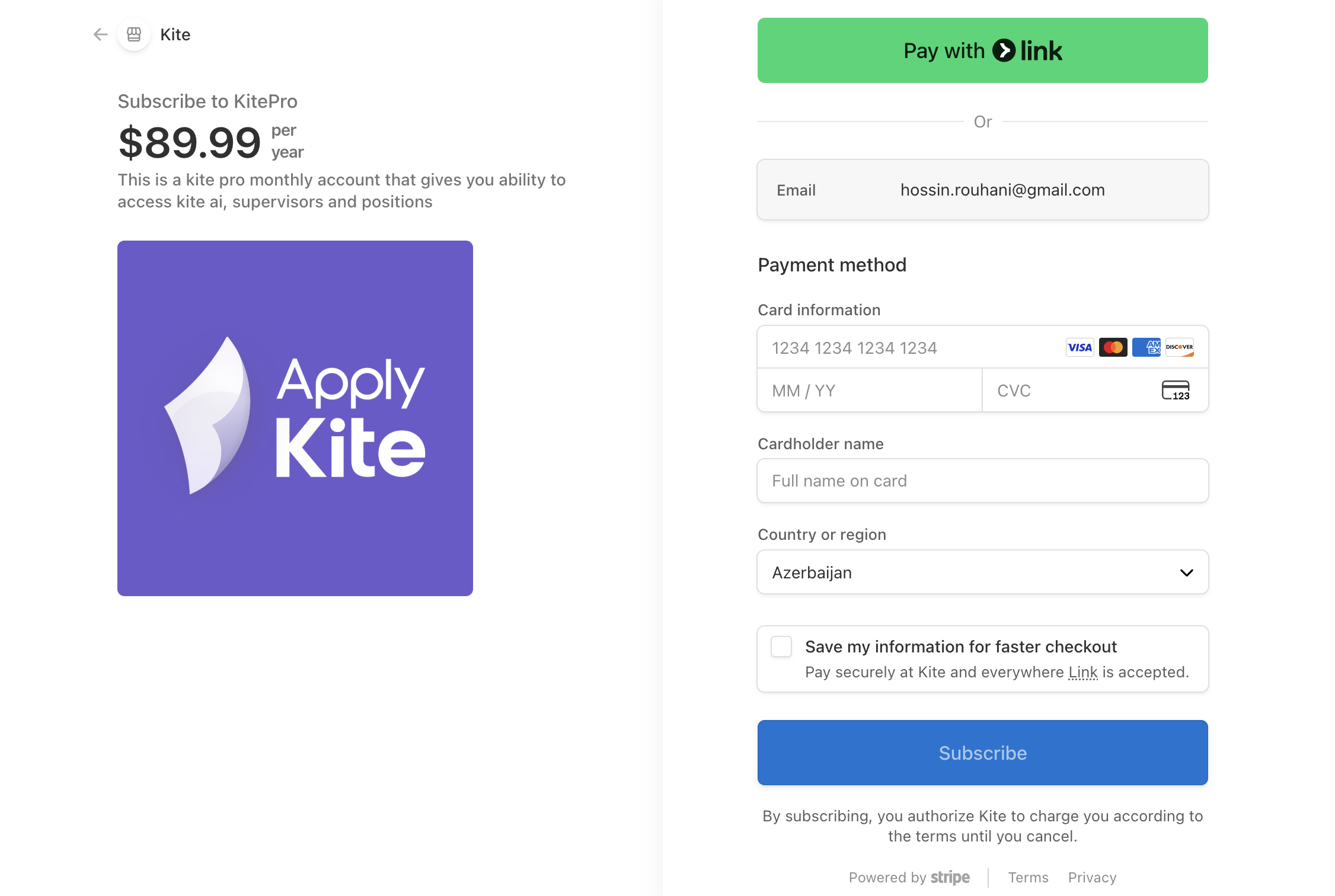The height and width of the screenshot is (896, 1335).
Task: Focus the Full name on card field
Action: (982, 481)
